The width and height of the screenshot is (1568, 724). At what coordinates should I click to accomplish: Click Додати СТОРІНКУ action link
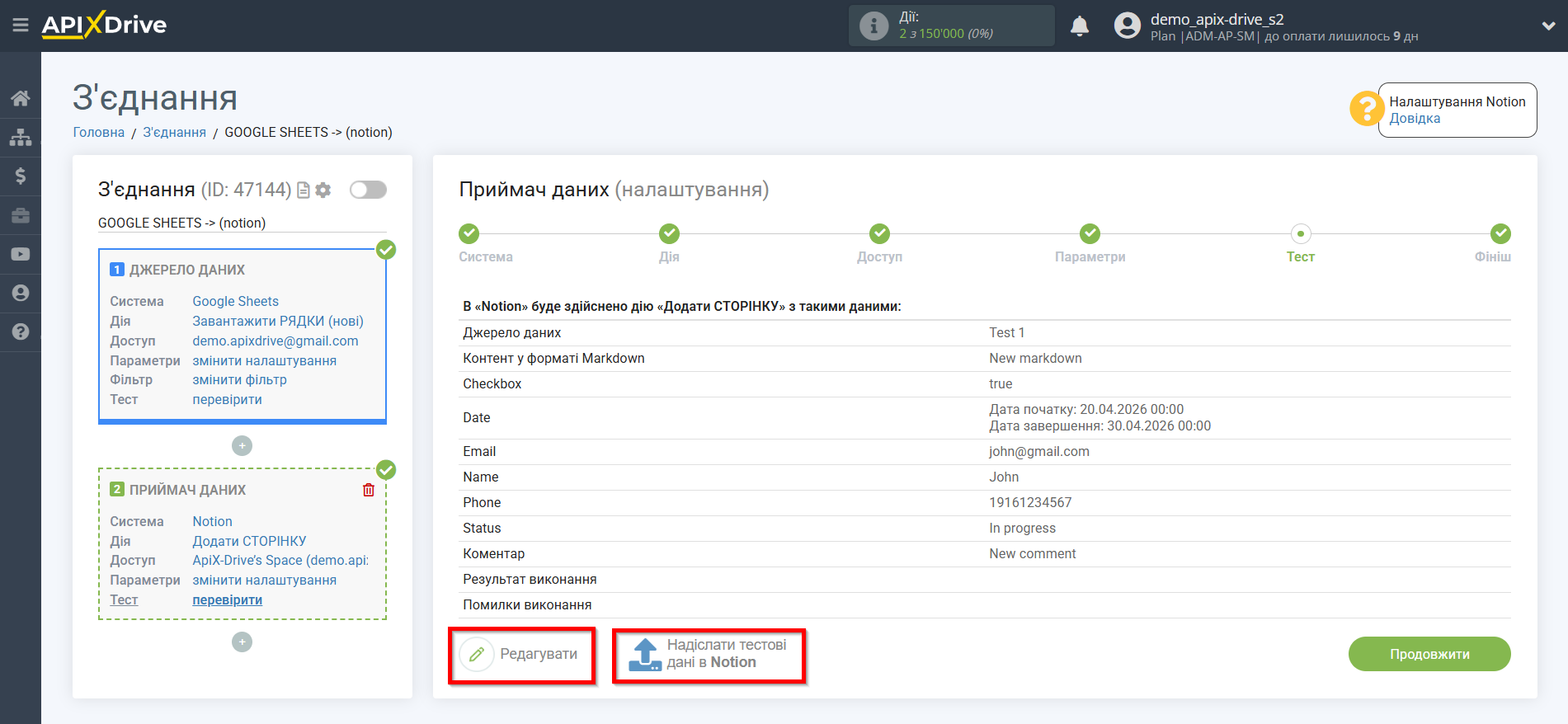coord(249,542)
